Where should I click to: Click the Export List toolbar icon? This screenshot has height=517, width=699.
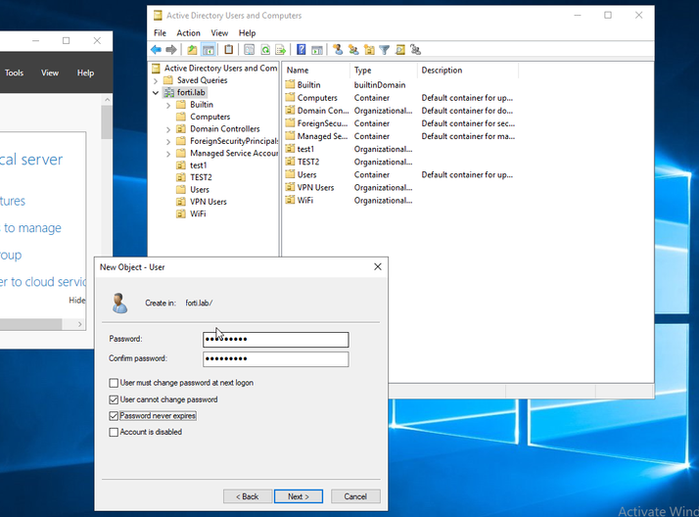(281, 49)
